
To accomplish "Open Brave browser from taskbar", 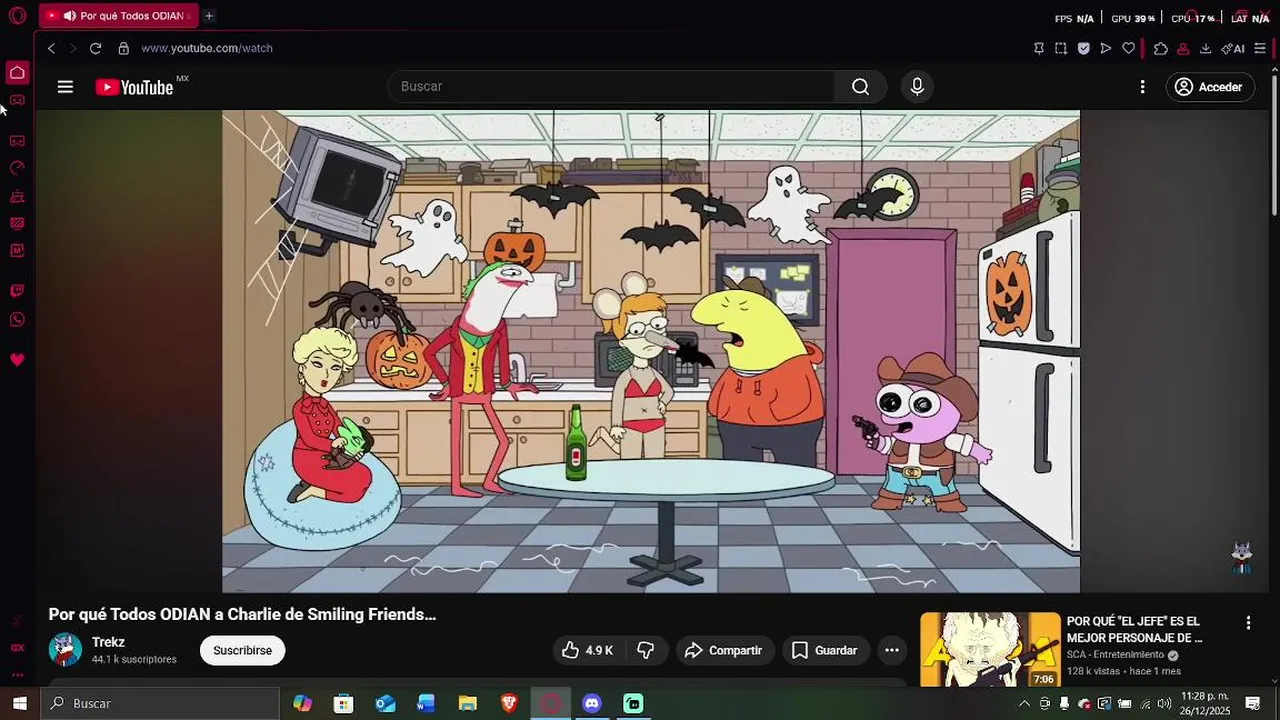I will pyautogui.click(x=509, y=704).
